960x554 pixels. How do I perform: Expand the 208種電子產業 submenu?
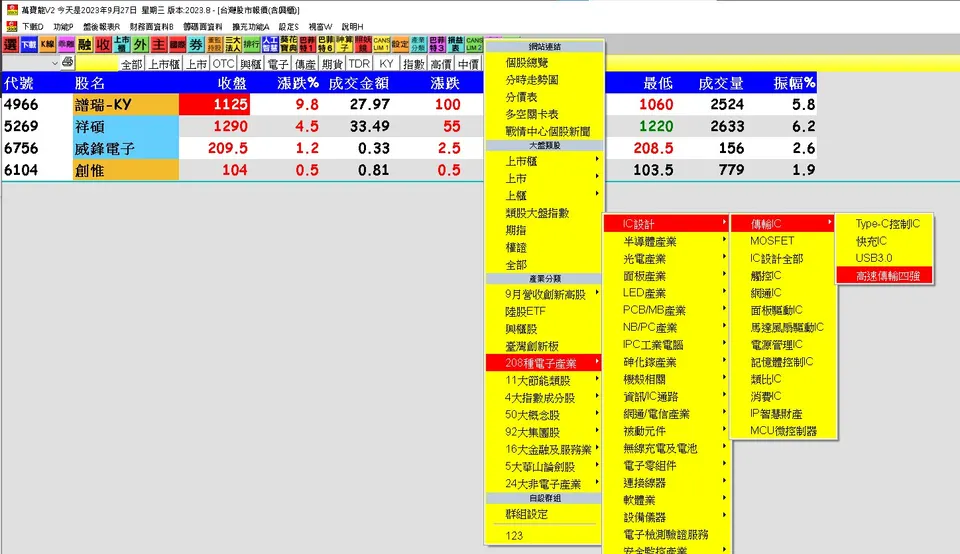544,363
